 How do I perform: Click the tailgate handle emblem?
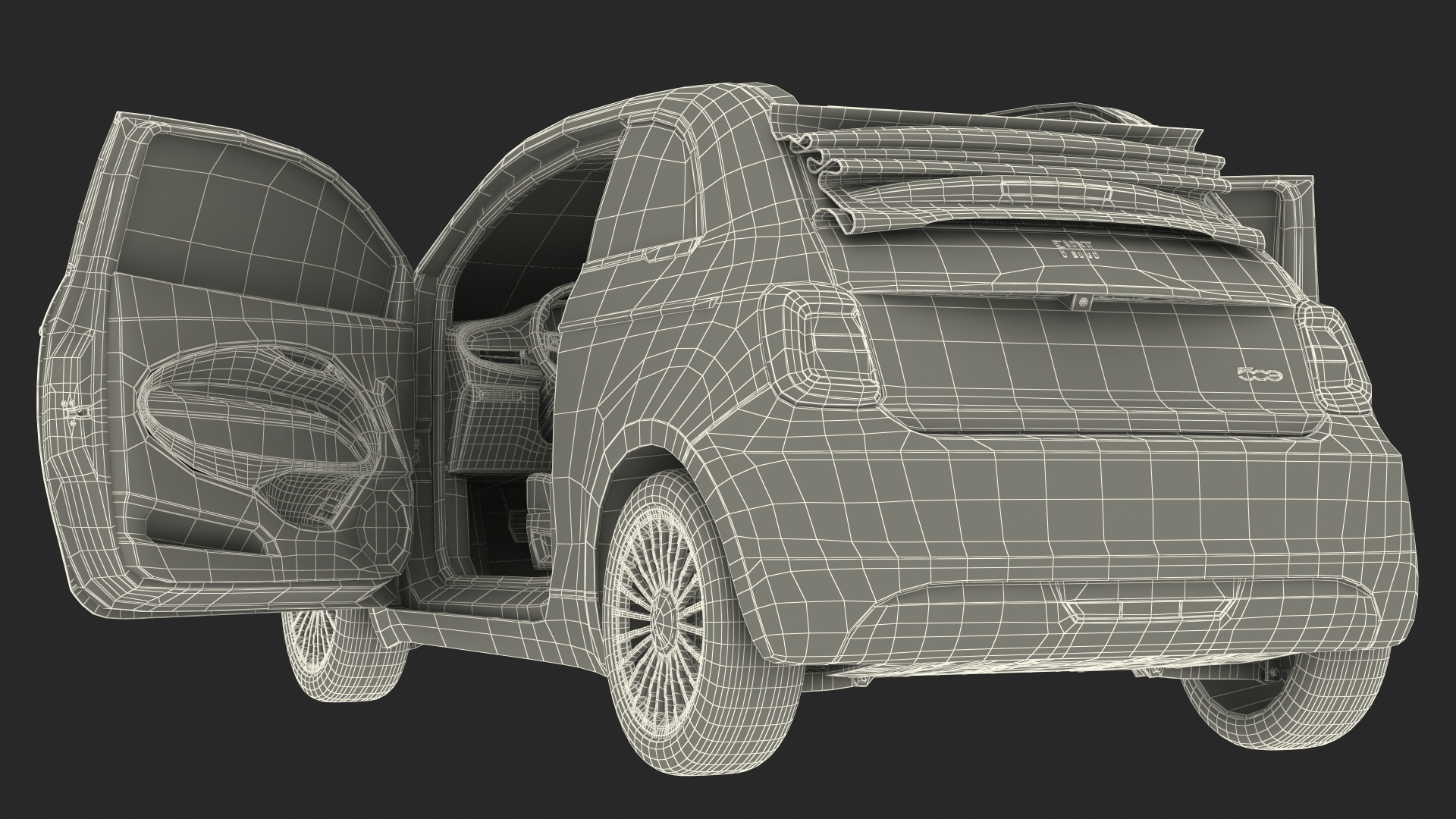pos(1084,302)
